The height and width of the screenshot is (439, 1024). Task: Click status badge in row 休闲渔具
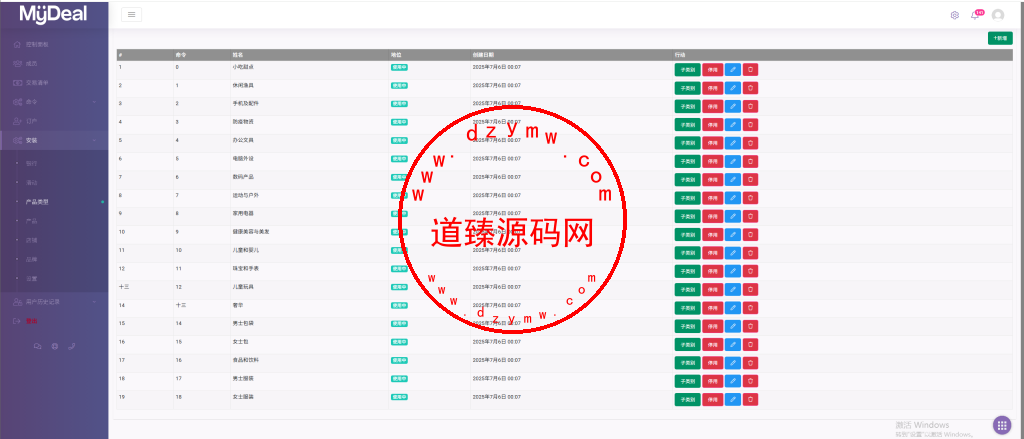point(399,85)
